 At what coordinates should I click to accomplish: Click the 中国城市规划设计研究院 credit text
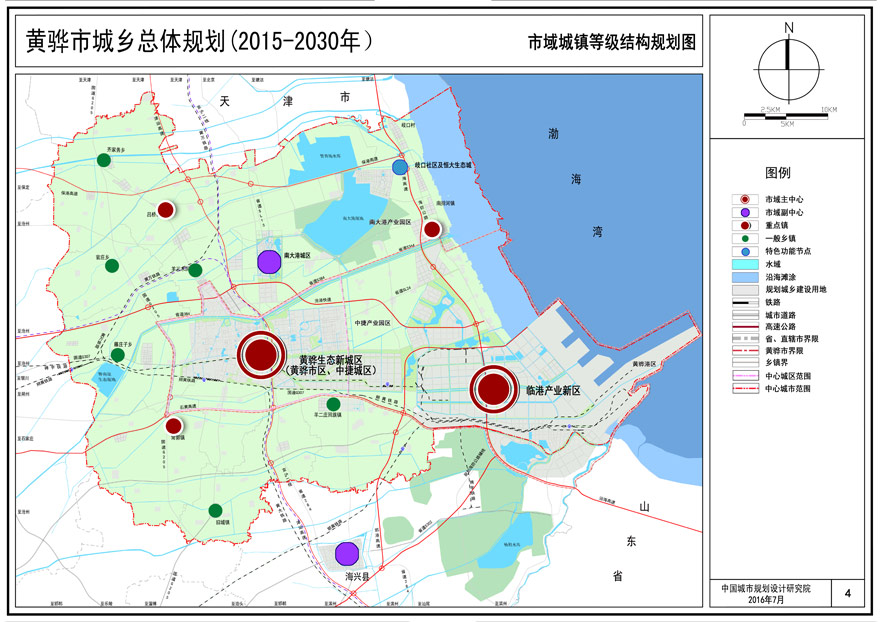[x=766, y=589]
